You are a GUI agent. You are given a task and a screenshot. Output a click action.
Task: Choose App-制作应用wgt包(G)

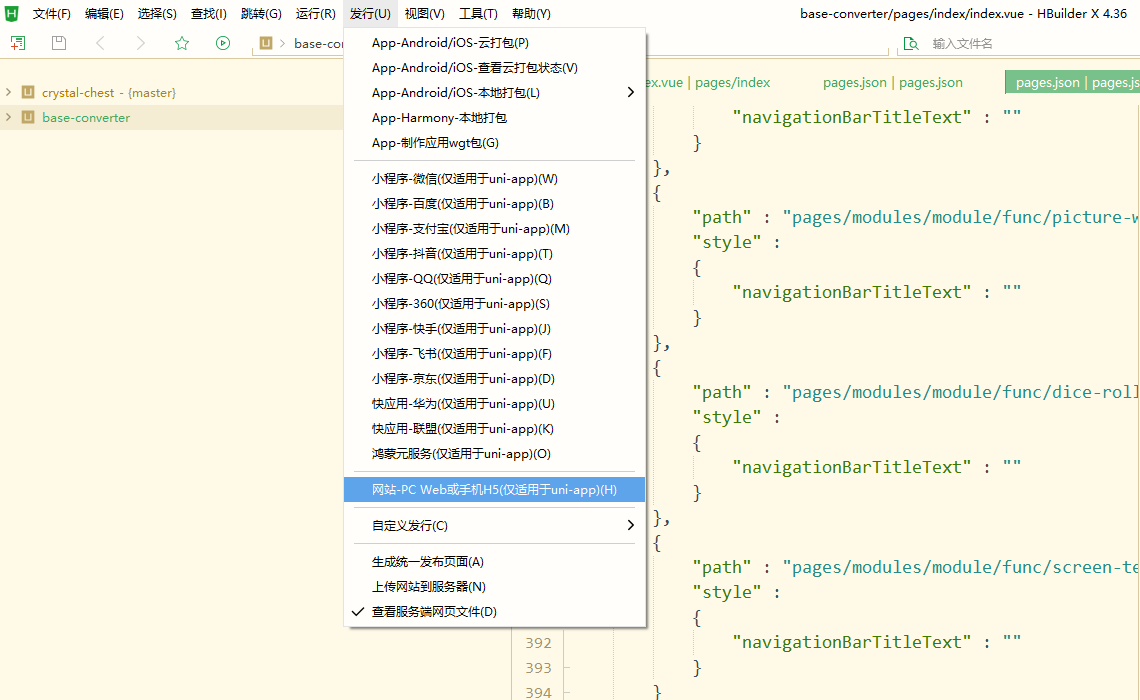coord(494,142)
